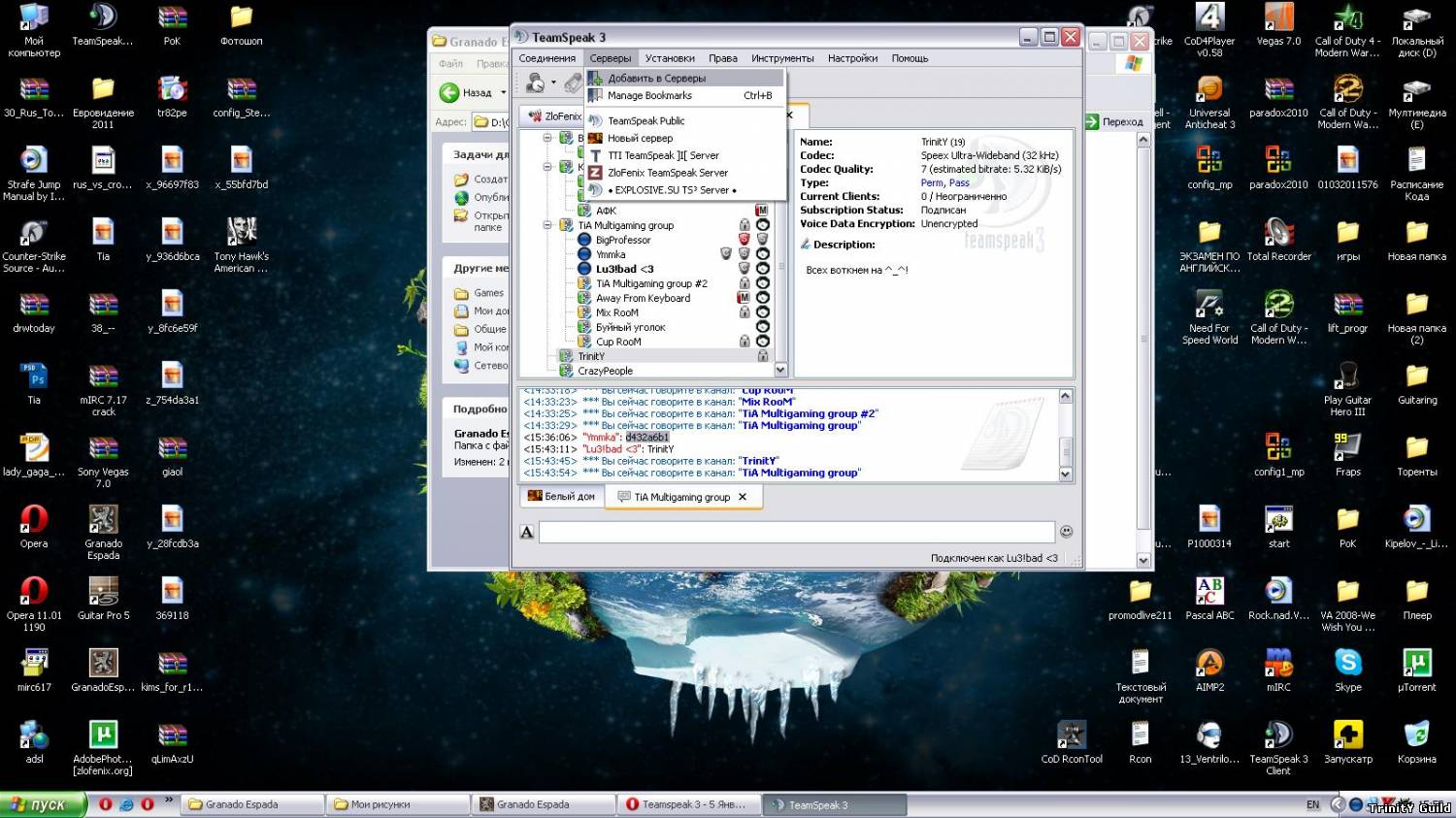Select the CrazyPeople channel in tree
This screenshot has width=1456, height=818.
(605, 371)
